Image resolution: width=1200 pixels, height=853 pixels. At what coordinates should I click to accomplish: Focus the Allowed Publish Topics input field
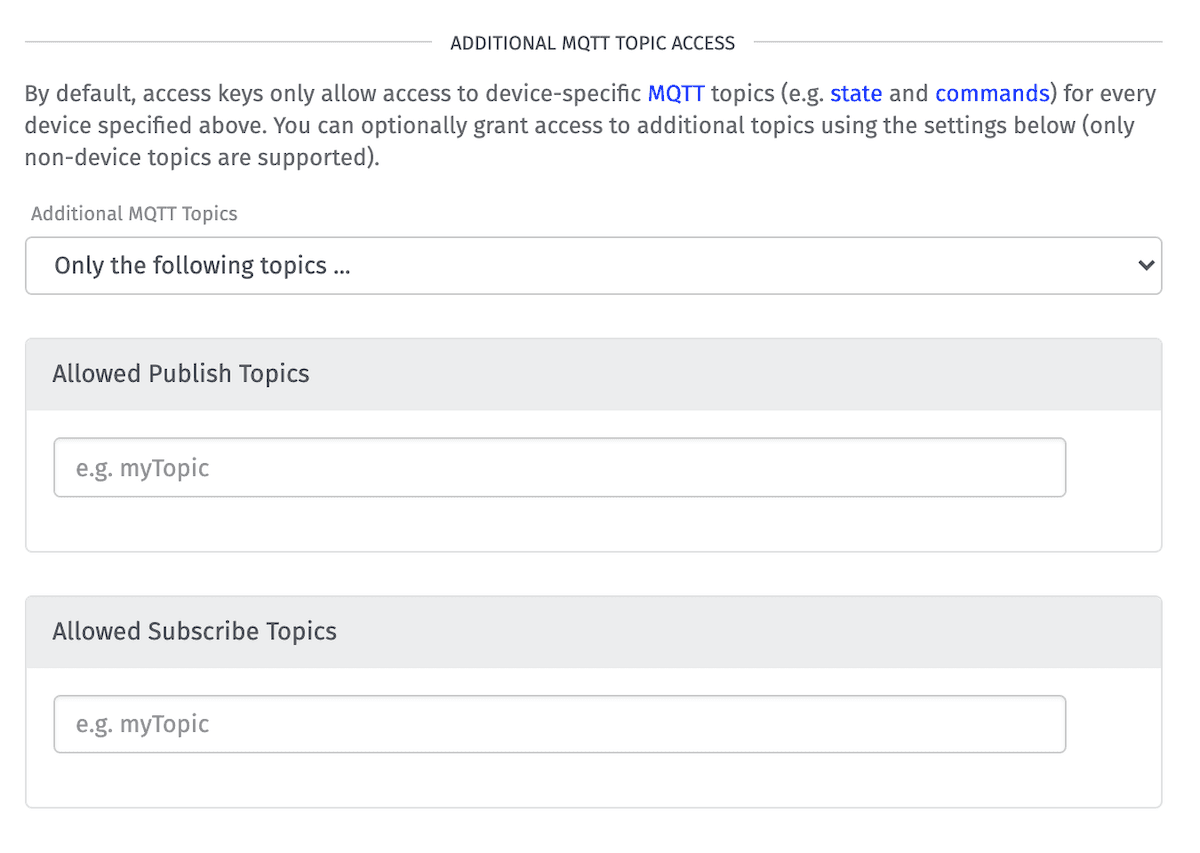point(560,467)
